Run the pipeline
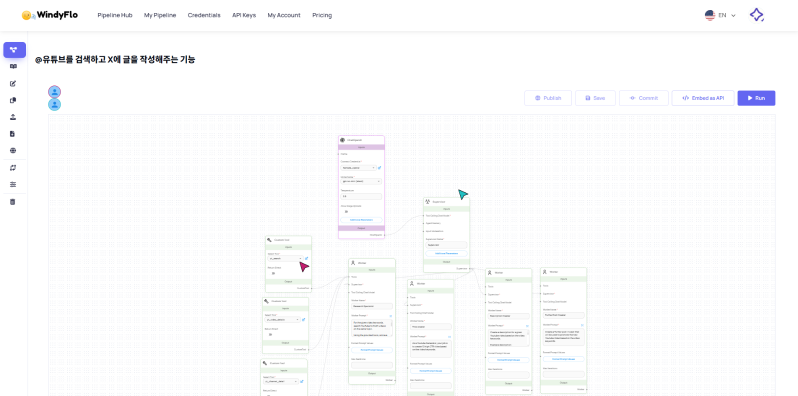Screen dimensions: 798x396 [756, 98]
